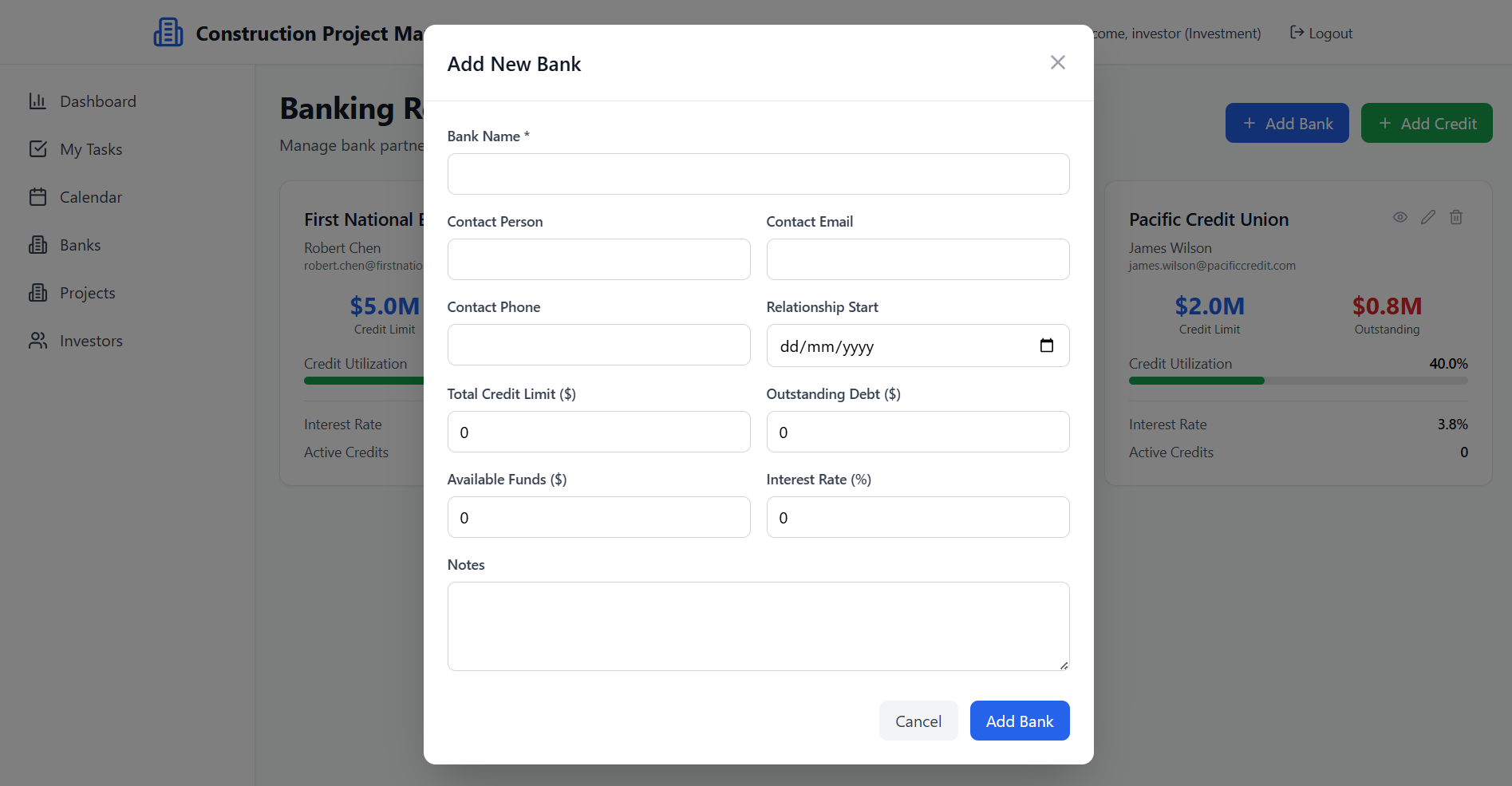Image resolution: width=1512 pixels, height=786 pixels.
Task: Click the My Tasks checkbox icon
Action: click(38, 149)
